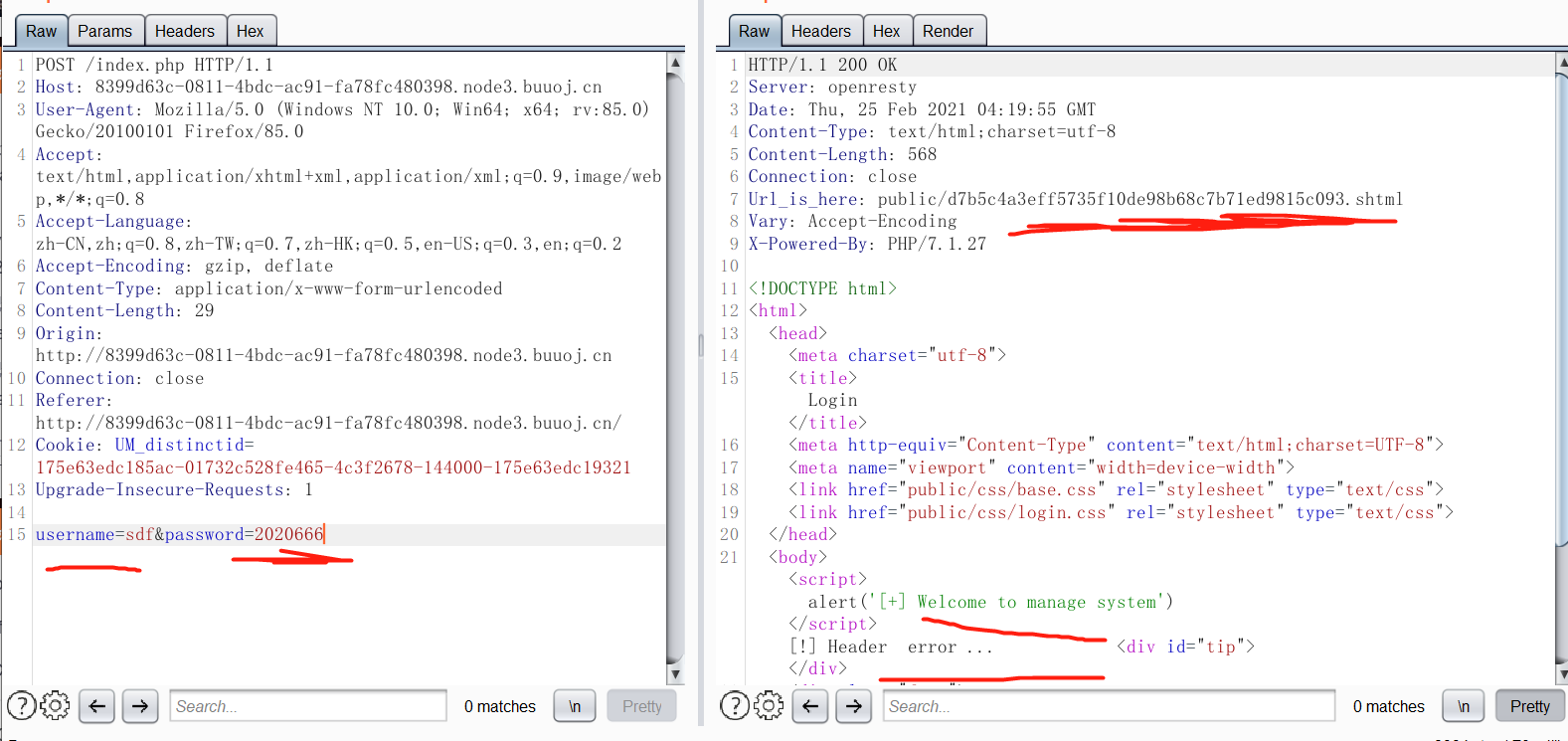
Task: Click the request Connection: close header
Action: click(x=119, y=378)
